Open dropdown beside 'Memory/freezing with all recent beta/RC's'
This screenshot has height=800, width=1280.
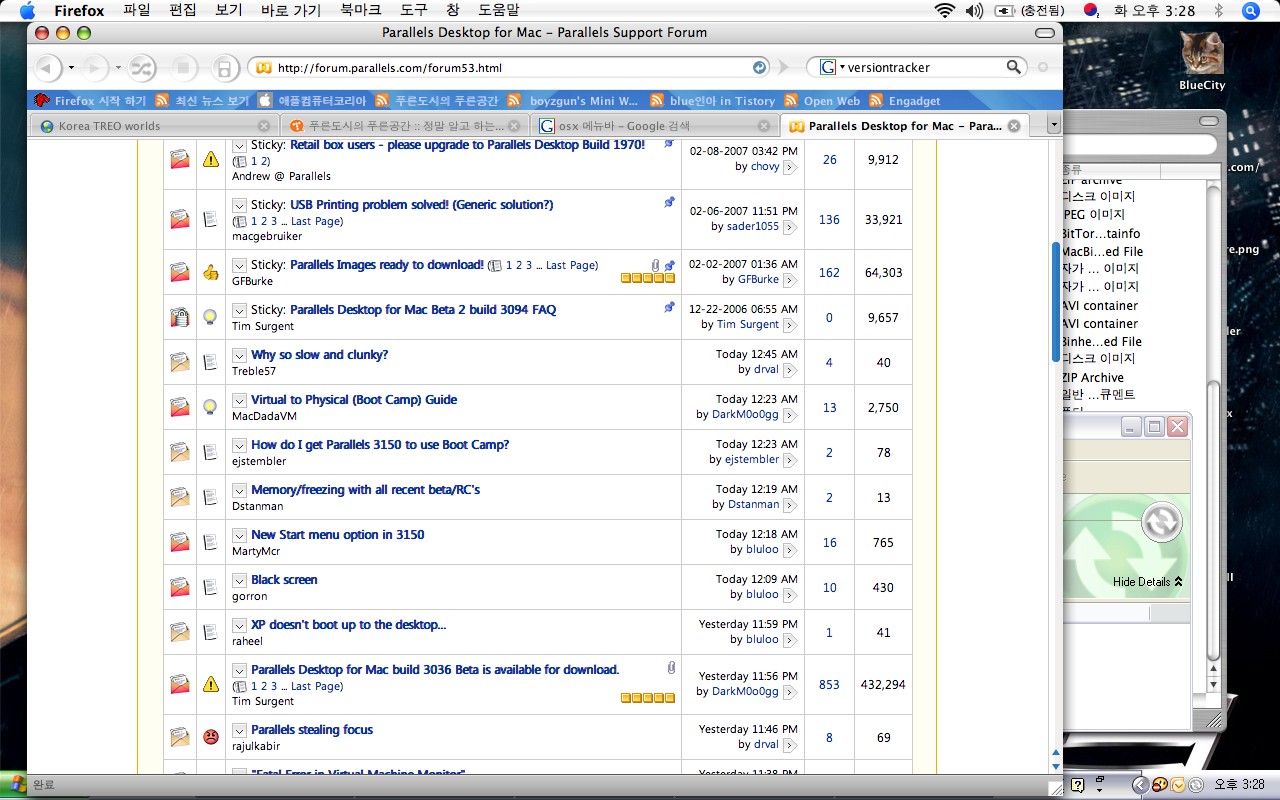click(239, 490)
